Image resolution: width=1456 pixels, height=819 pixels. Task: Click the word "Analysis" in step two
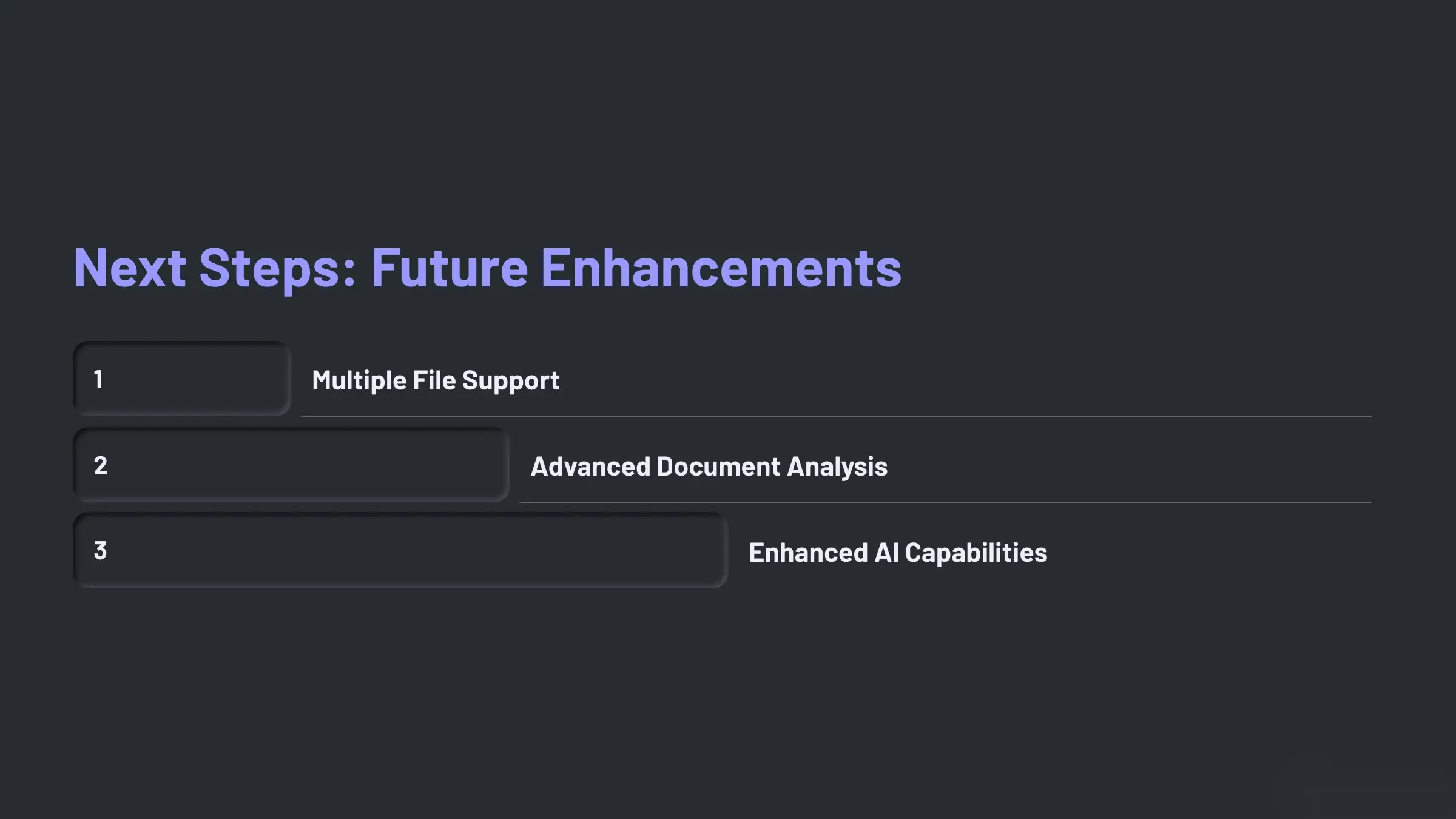[x=837, y=467]
